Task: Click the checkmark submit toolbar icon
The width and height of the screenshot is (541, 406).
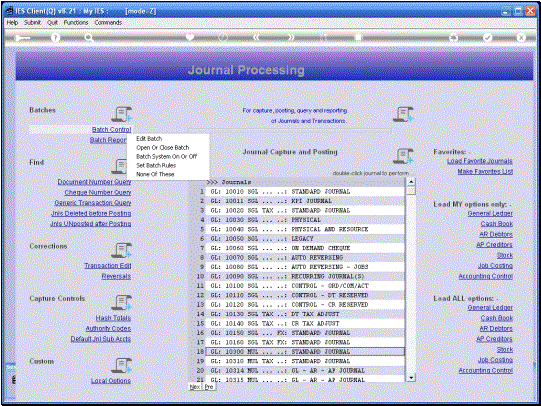Action: [x=487, y=37]
